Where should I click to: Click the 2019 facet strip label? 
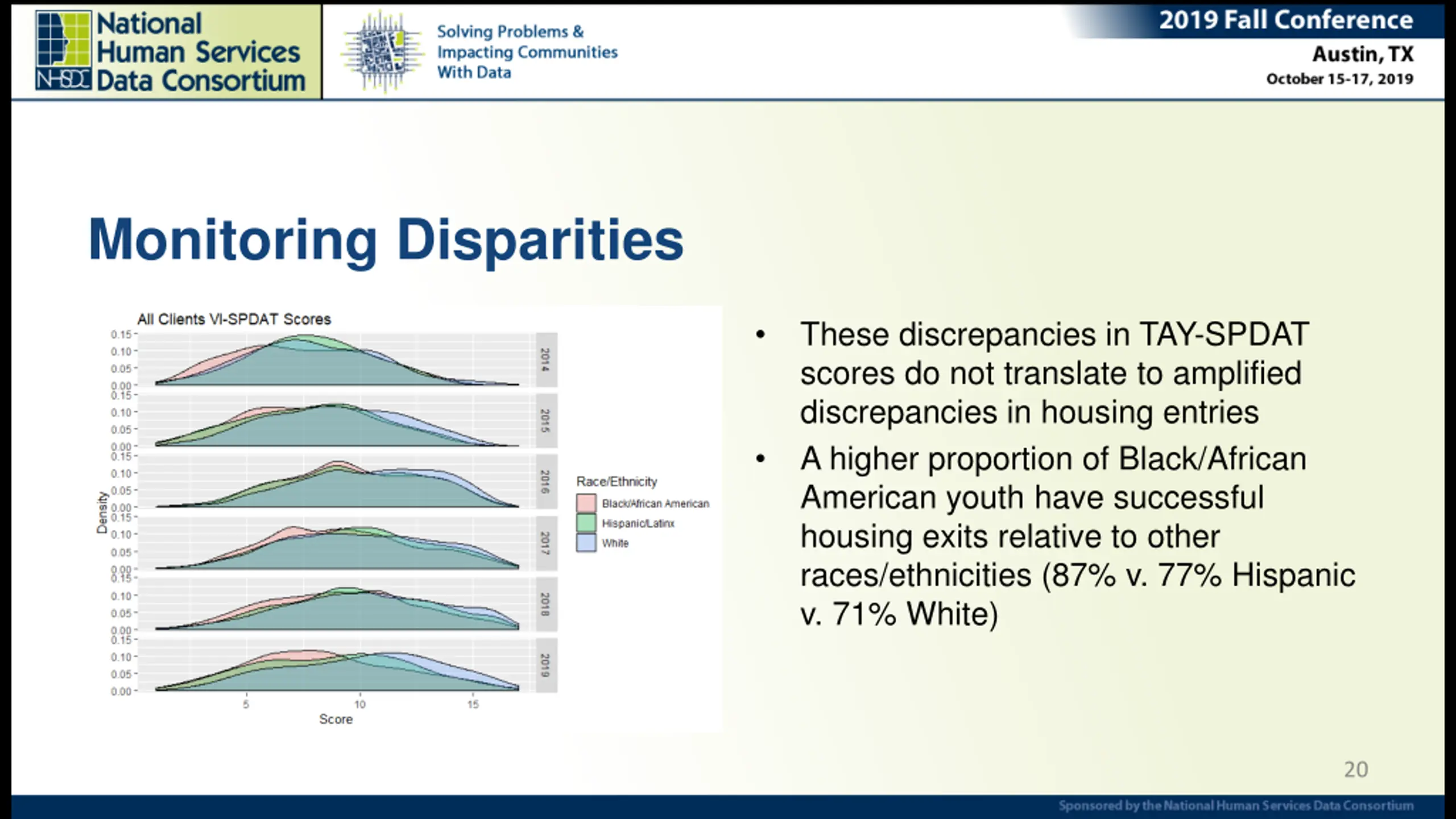pyautogui.click(x=546, y=665)
